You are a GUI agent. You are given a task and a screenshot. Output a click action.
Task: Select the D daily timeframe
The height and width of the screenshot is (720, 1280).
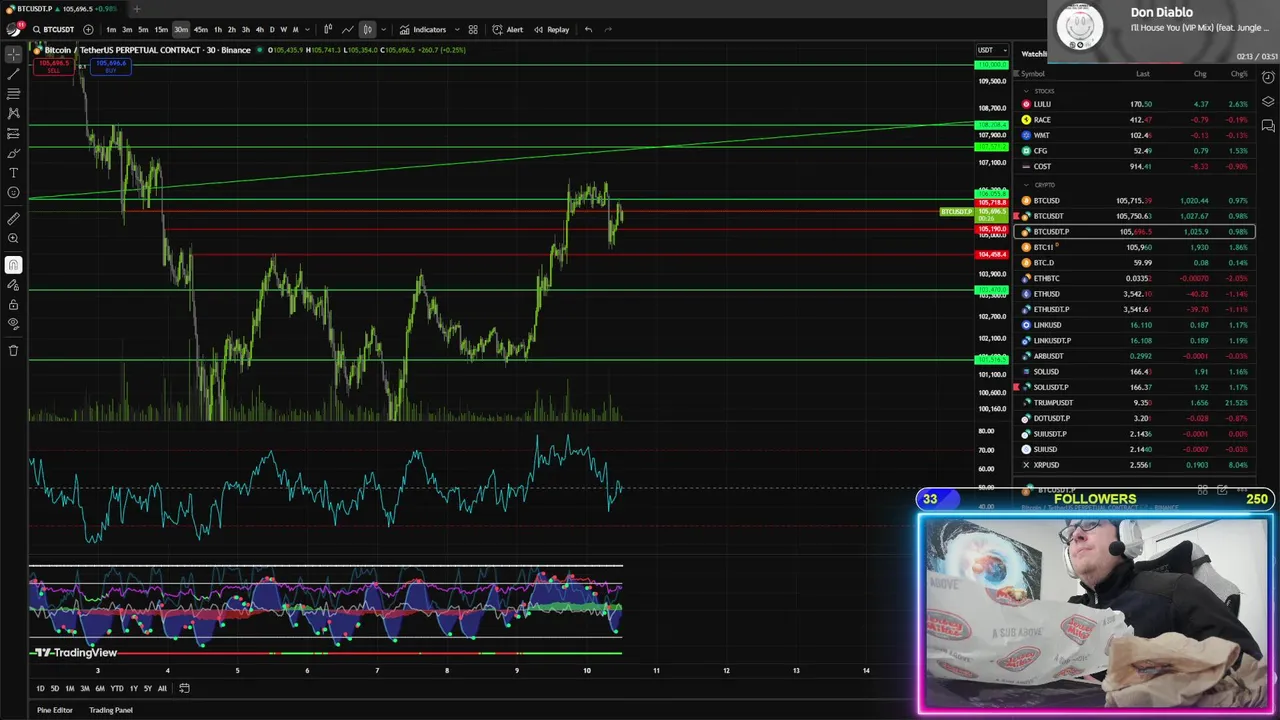(271, 29)
